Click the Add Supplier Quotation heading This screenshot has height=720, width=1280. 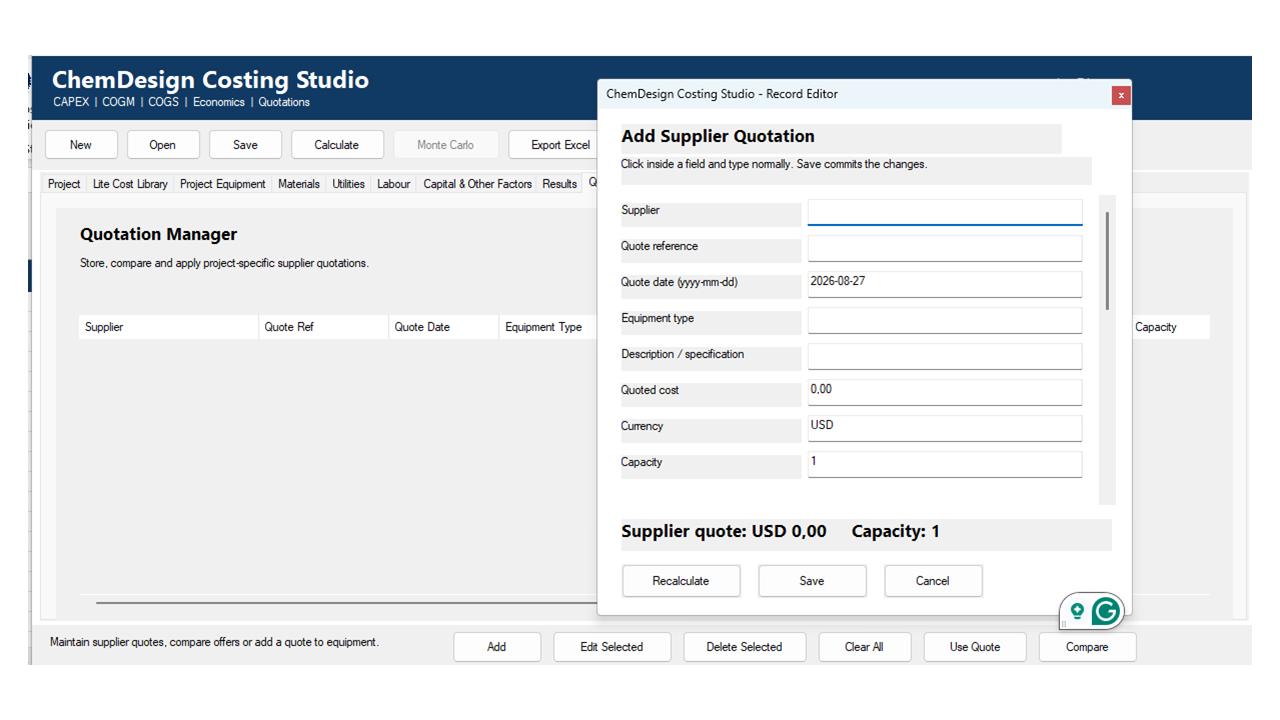click(718, 137)
